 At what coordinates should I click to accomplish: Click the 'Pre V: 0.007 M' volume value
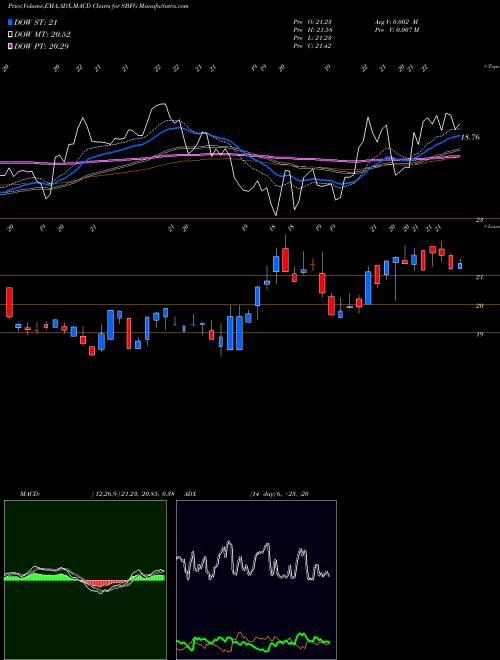click(x=396, y=30)
